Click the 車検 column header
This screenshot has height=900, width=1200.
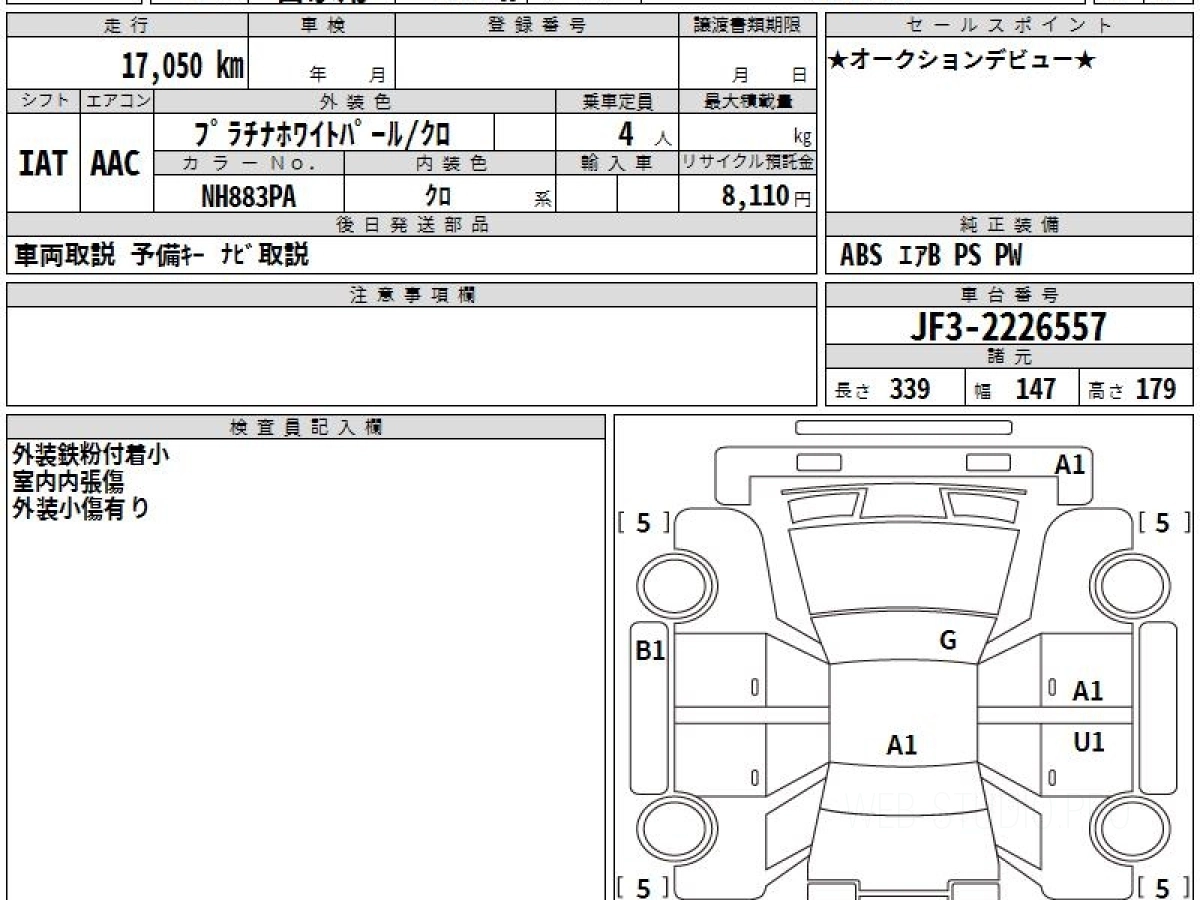pyautogui.click(x=321, y=27)
